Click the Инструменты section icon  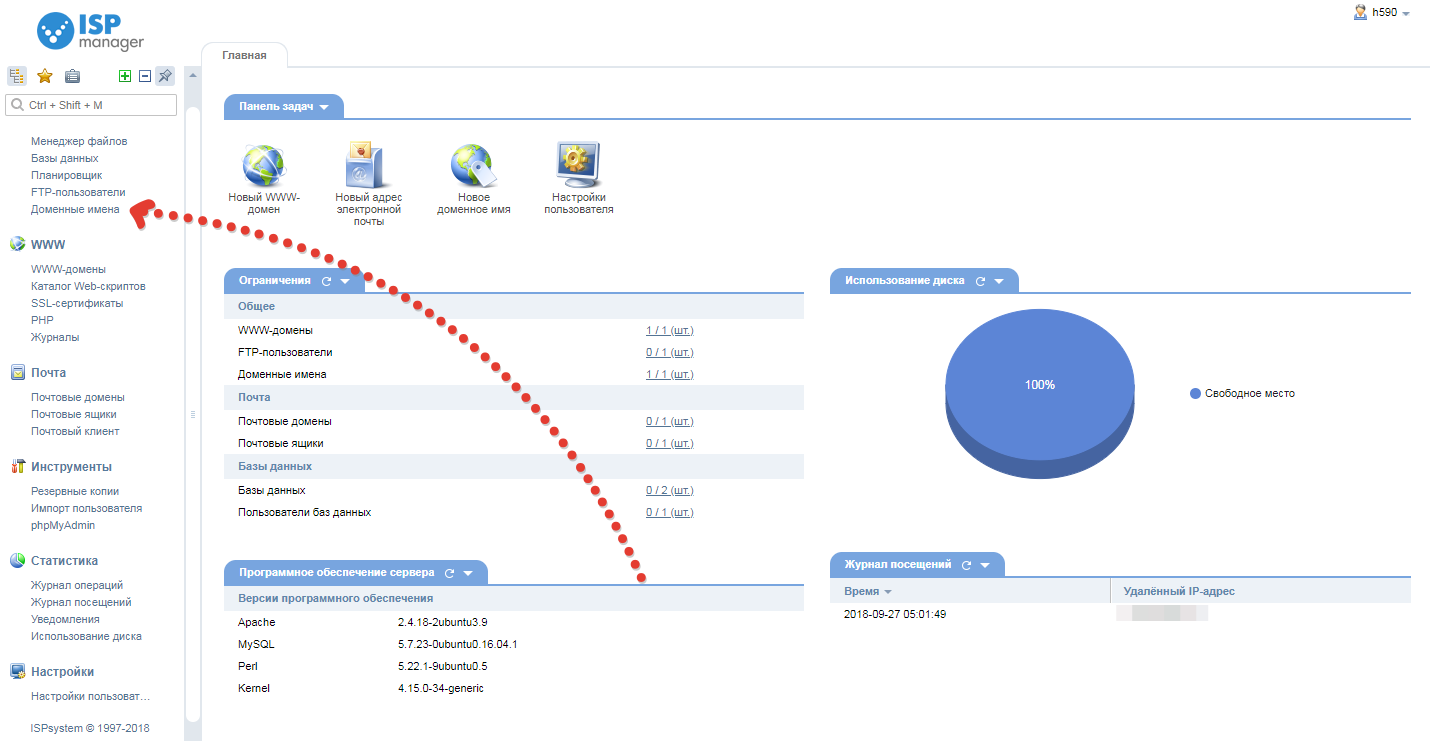17,466
